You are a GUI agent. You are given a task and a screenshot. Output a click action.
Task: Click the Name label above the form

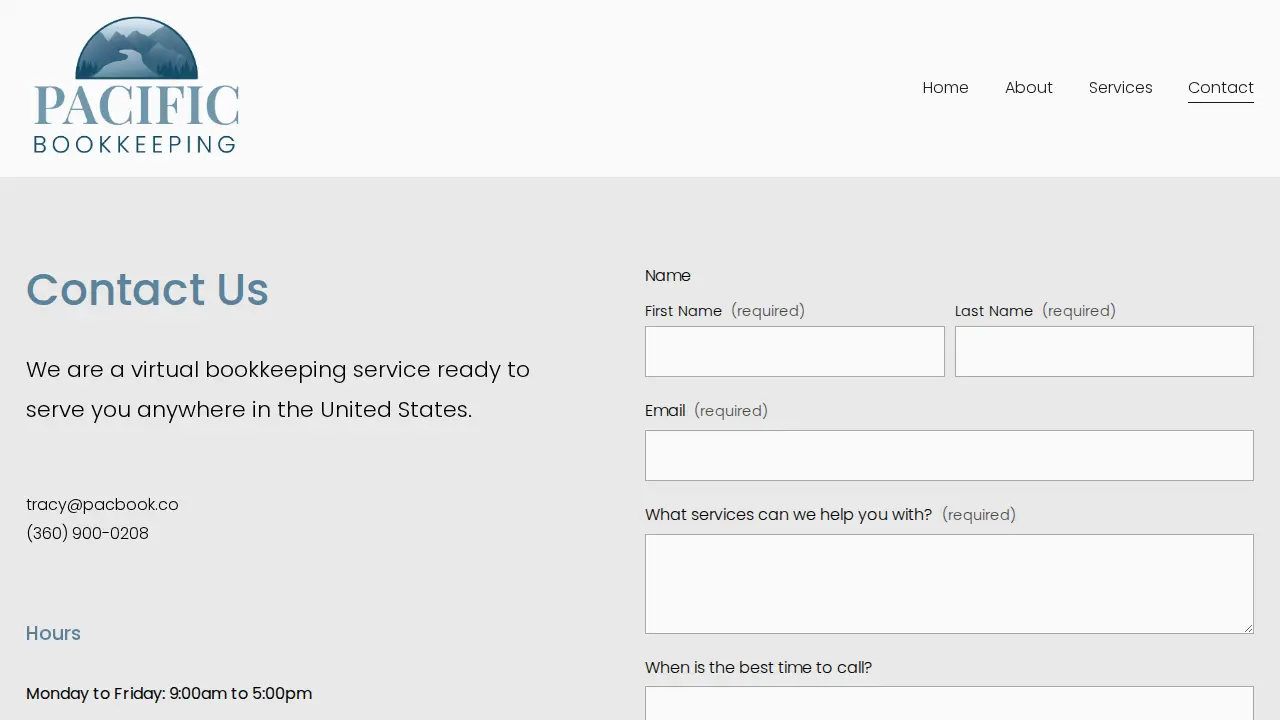(668, 276)
